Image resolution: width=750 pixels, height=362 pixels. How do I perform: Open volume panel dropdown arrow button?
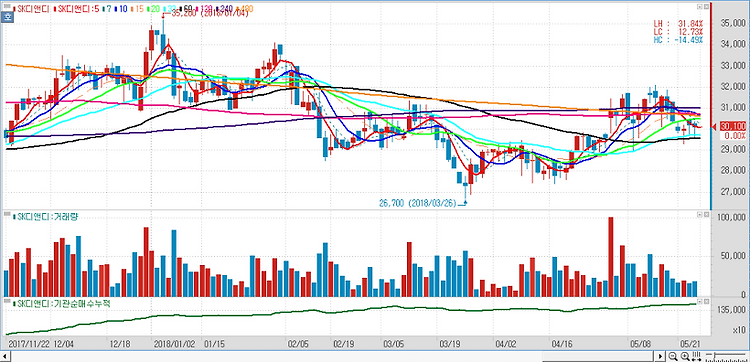(x=699, y=215)
